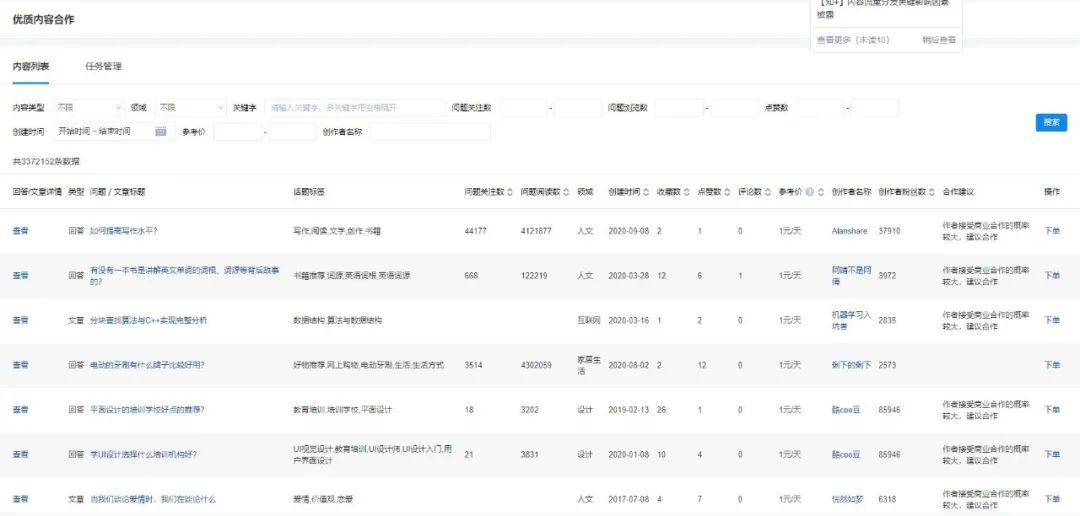Open creator profile Alanshare
The width and height of the screenshot is (1080, 516).
tap(849, 231)
